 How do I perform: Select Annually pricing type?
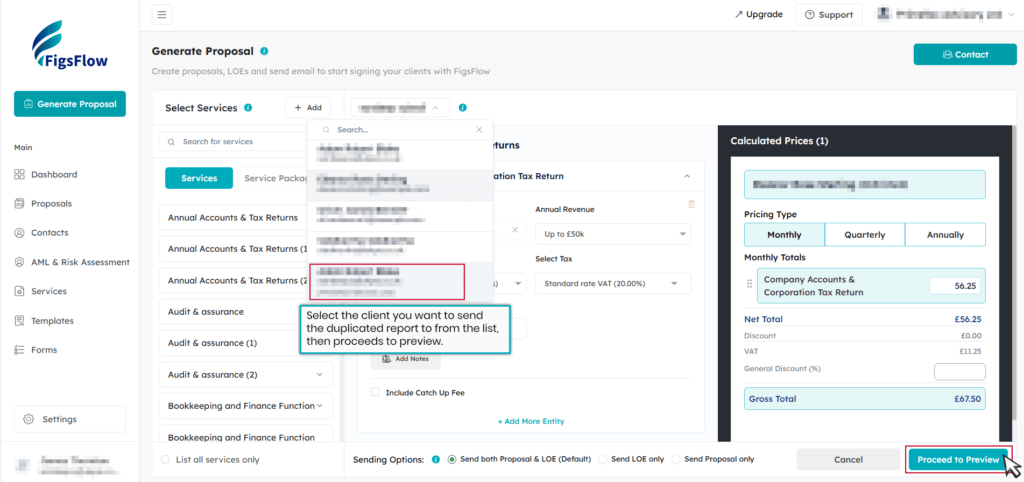(x=945, y=234)
